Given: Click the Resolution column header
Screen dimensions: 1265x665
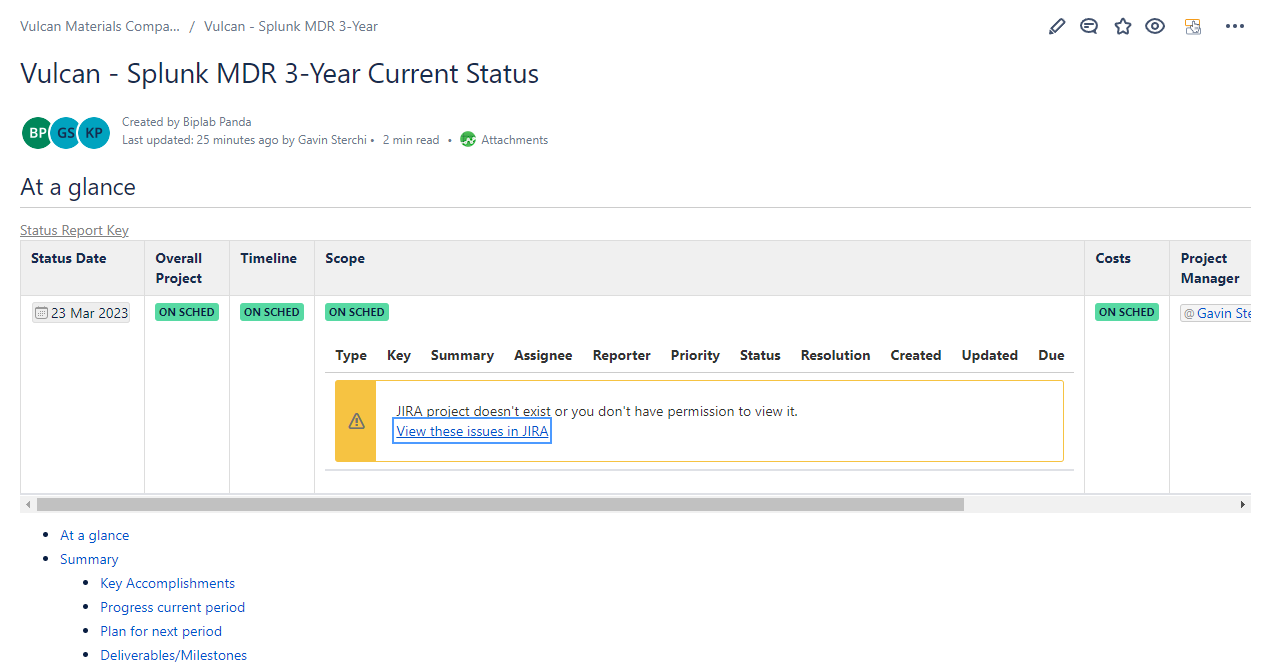Looking at the screenshot, I should click(x=836, y=355).
